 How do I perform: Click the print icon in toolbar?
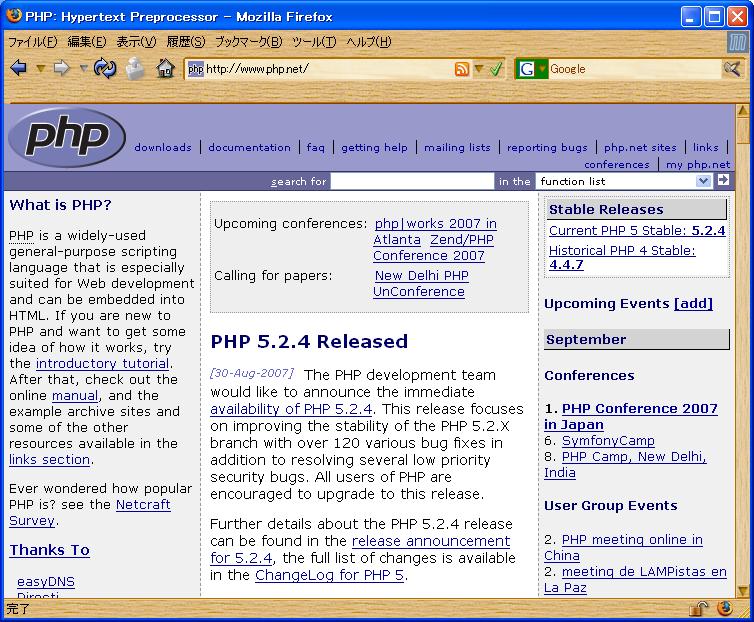click(x=135, y=68)
